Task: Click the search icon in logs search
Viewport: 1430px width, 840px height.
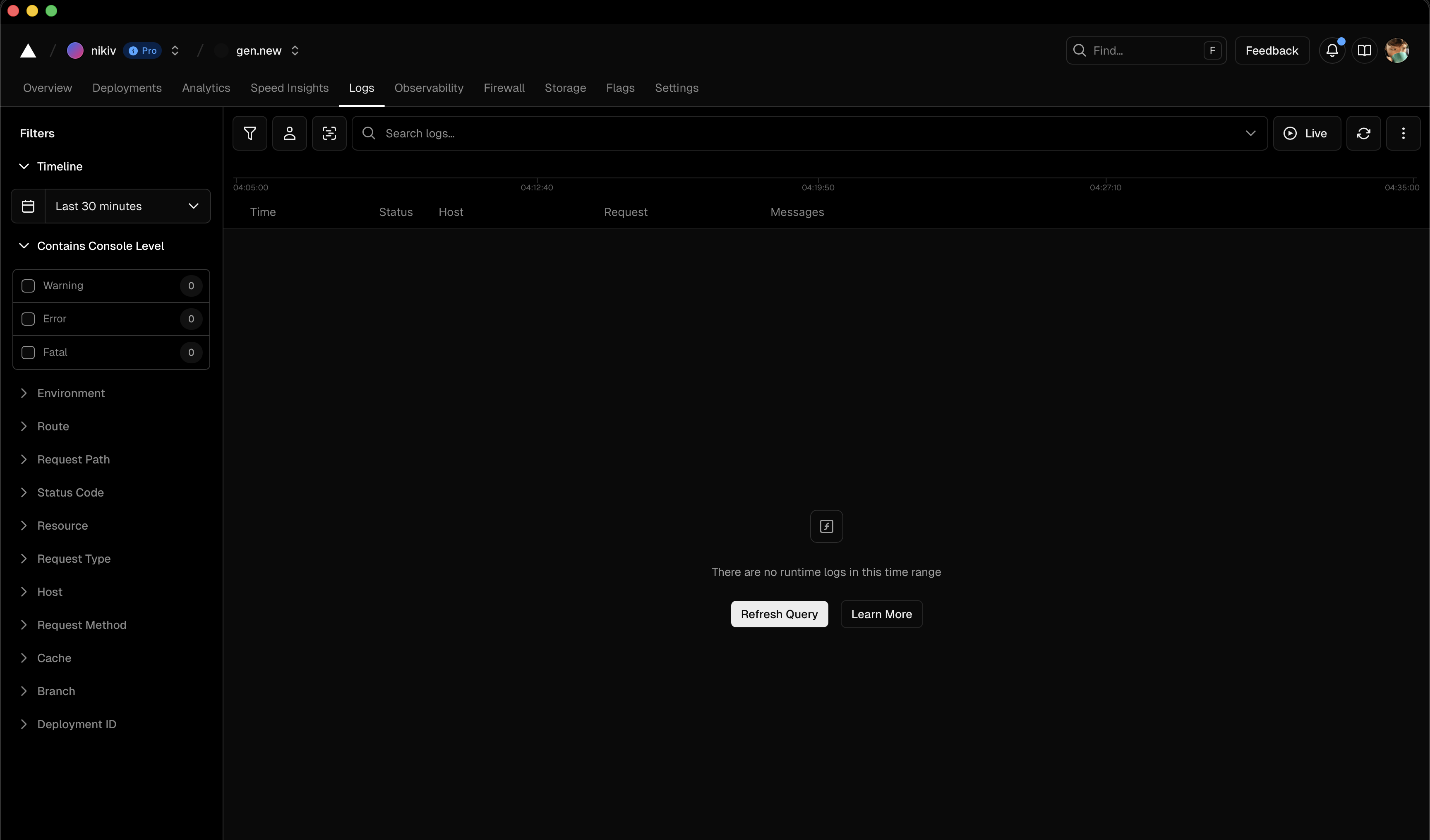Action: tap(369, 133)
